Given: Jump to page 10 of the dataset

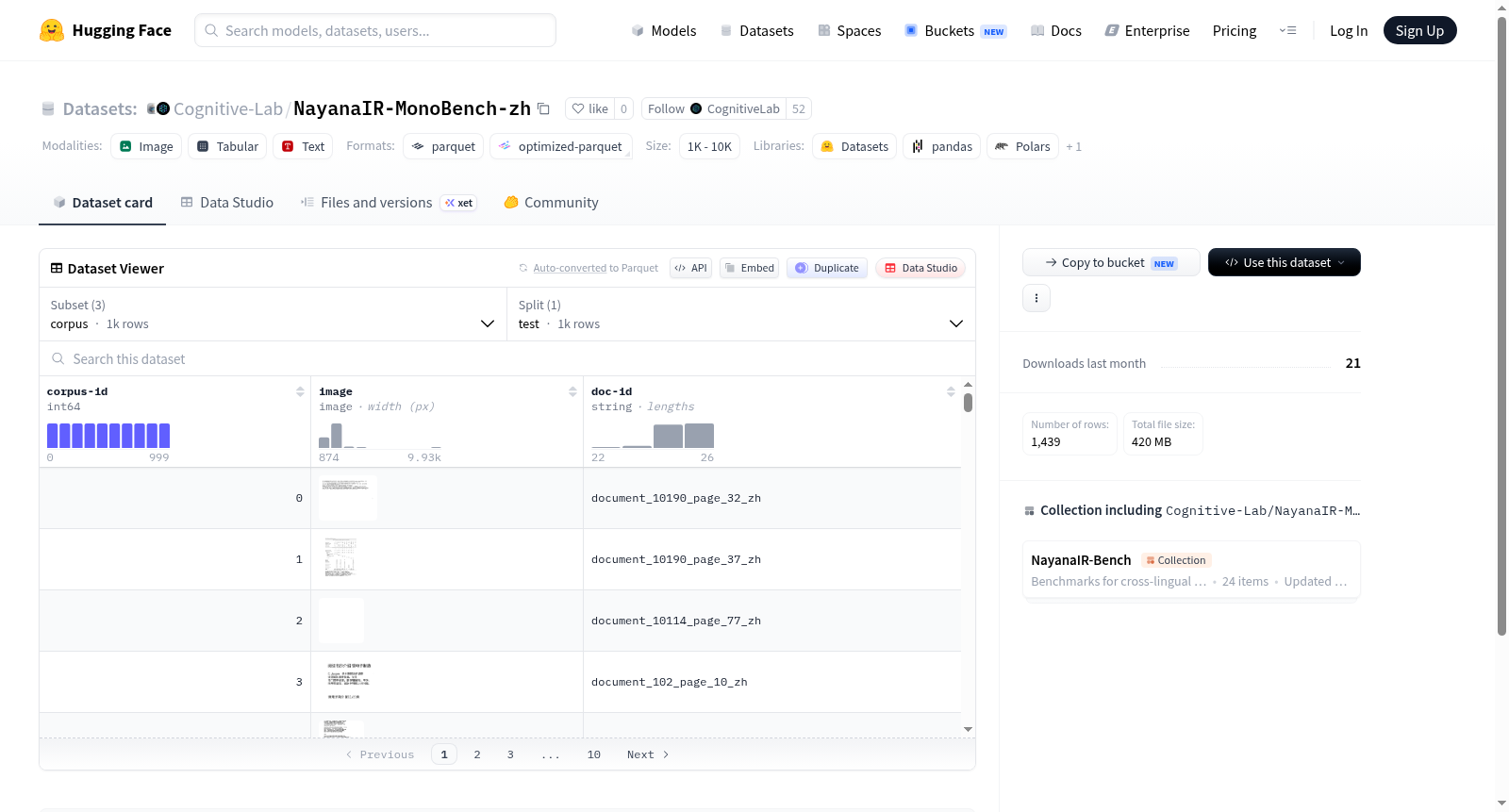Looking at the screenshot, I should pos(594,754).
